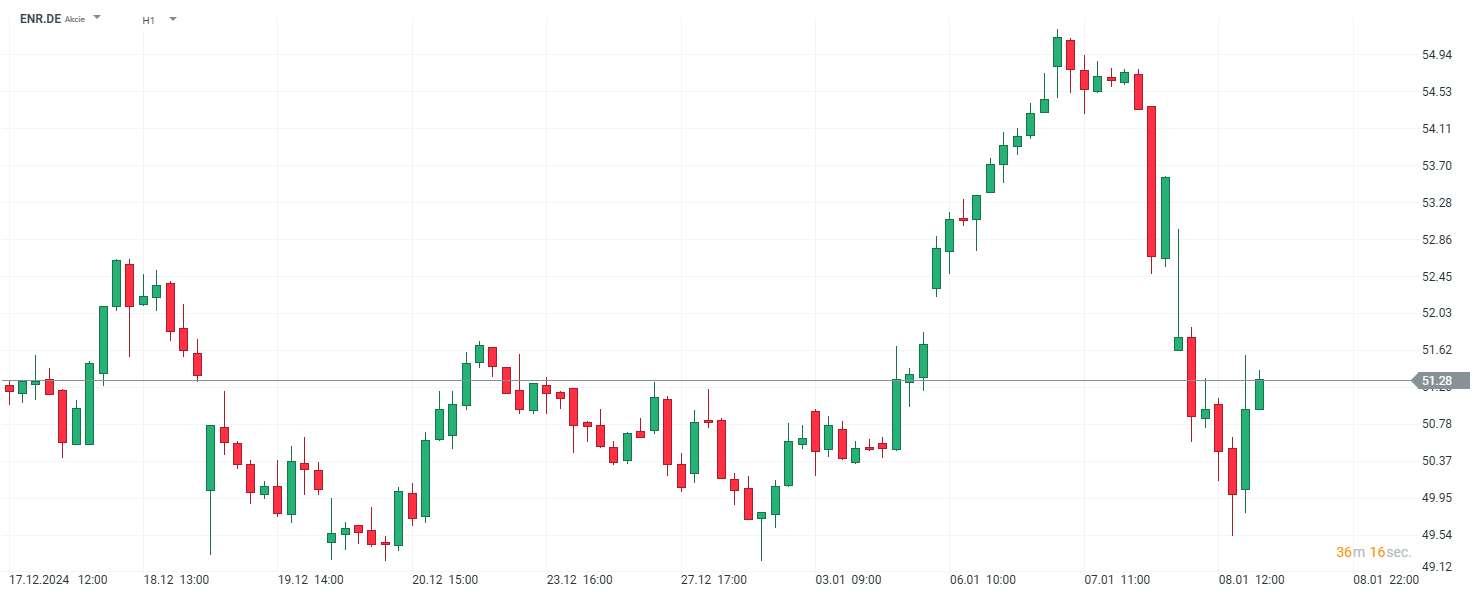The image size is (1482, 597).
Task: Select the 23.12 16:00 time marker
Action: click(579, 580)
